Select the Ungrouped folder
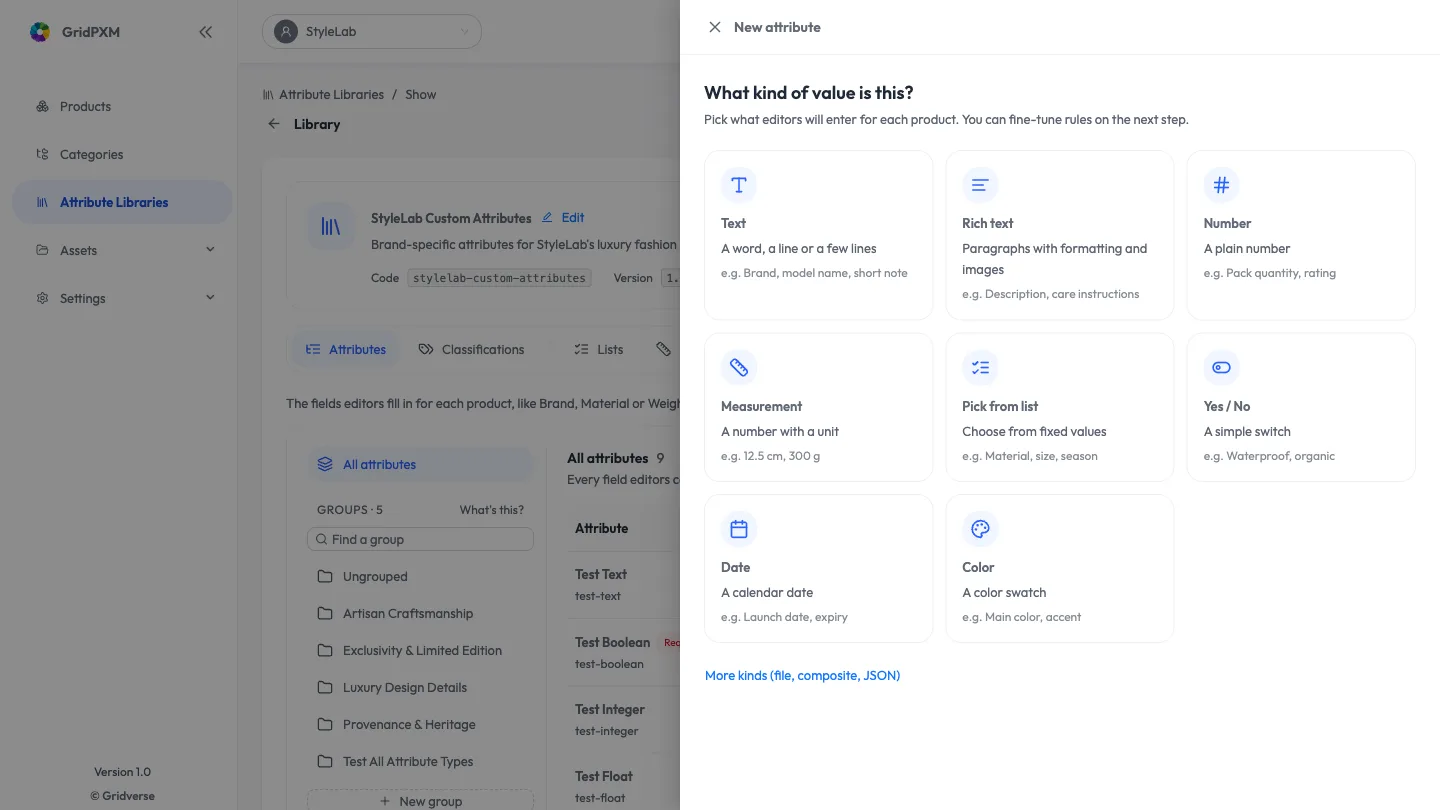 pos(420,577)
